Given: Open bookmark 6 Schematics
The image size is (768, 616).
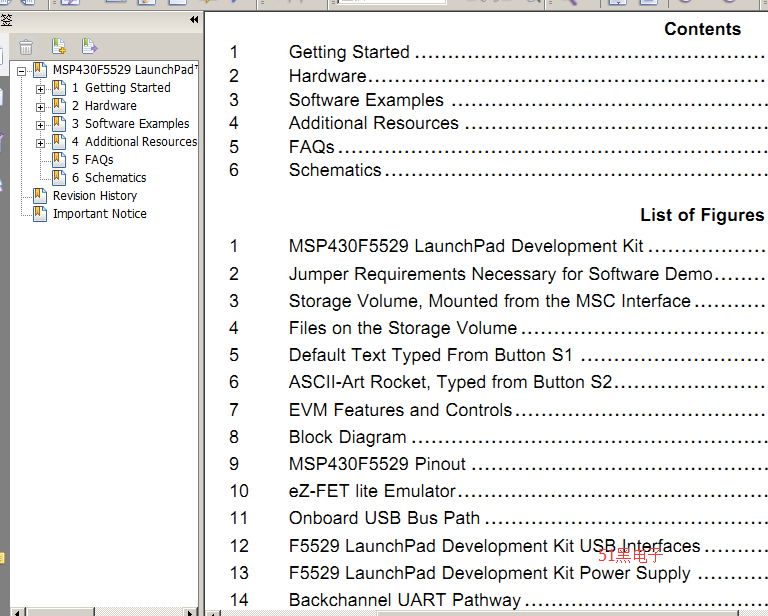Looking at the screenshot, I should [x=109, y=178].
